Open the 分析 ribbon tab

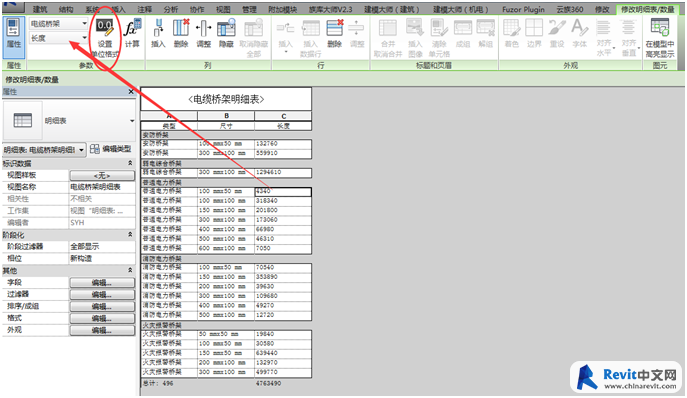tap(170, 9)
